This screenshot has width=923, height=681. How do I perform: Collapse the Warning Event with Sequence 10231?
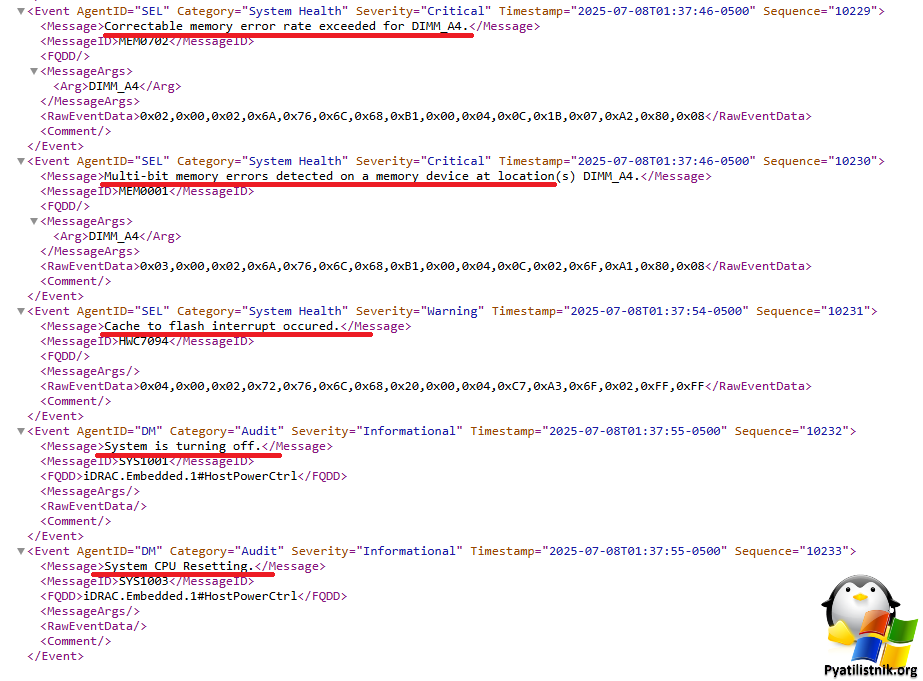(x=21, y=311)
